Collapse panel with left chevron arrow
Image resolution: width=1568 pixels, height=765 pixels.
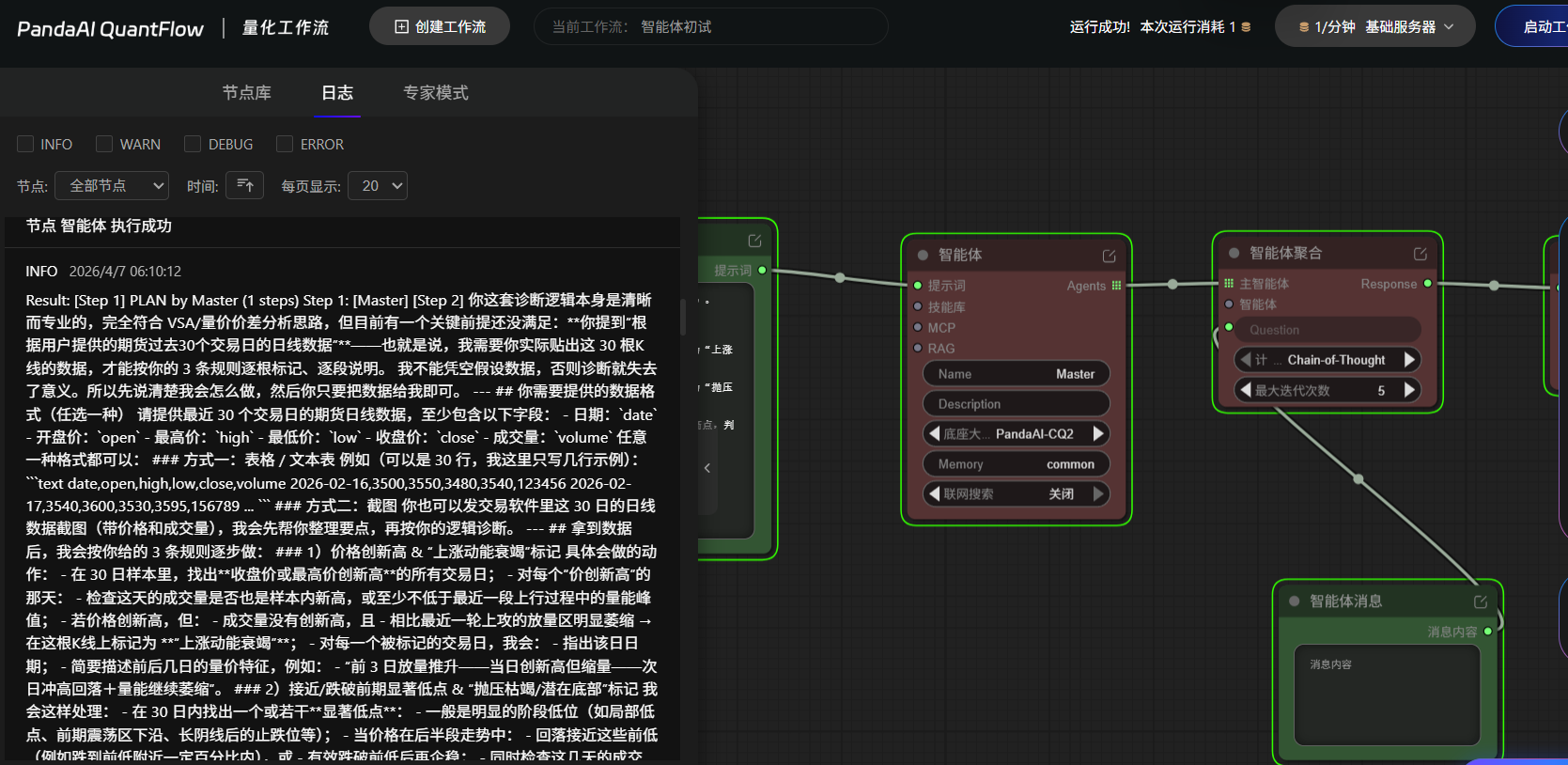click(x=707, y=468)
